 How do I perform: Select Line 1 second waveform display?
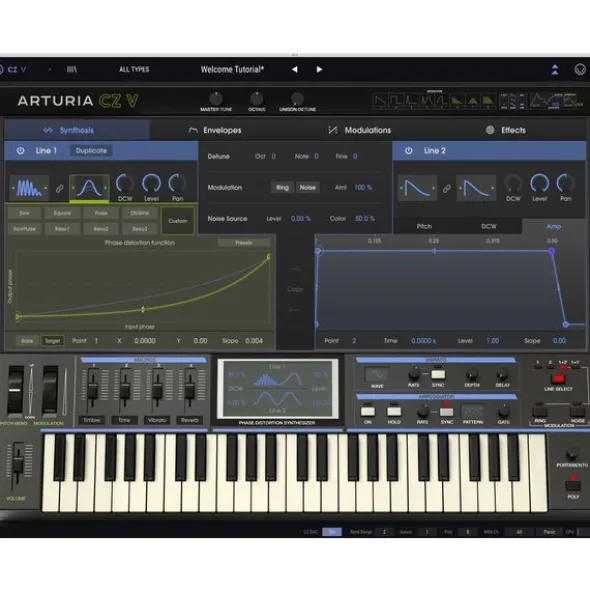coord(89,188)
